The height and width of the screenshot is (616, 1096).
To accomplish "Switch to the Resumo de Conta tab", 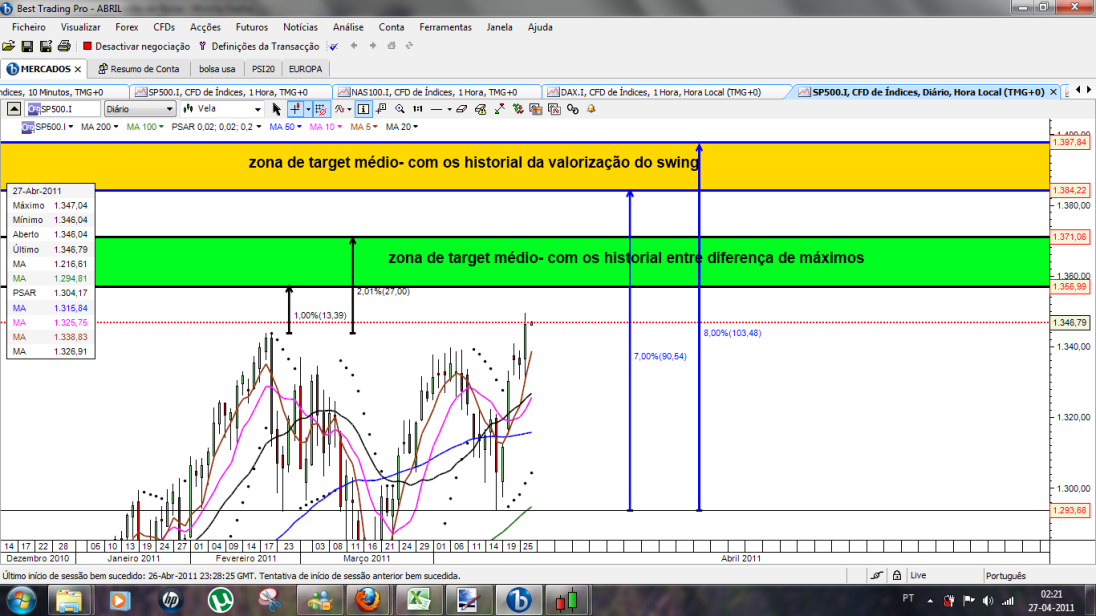I will [x=139, y=69].
